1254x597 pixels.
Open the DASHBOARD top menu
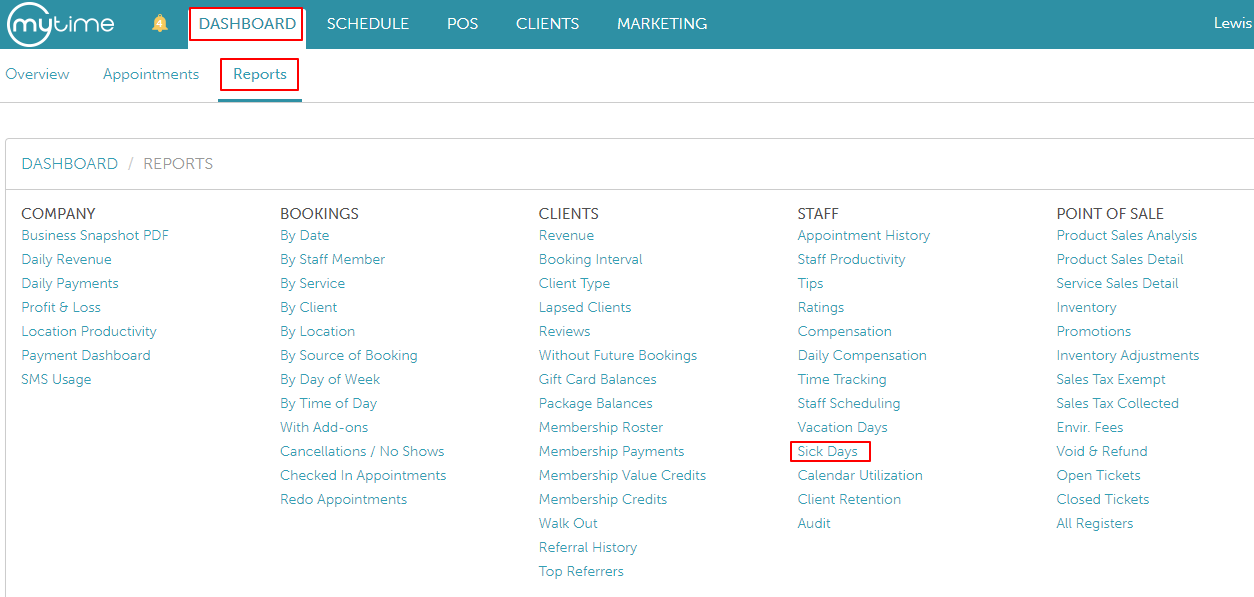coord(247,24)
